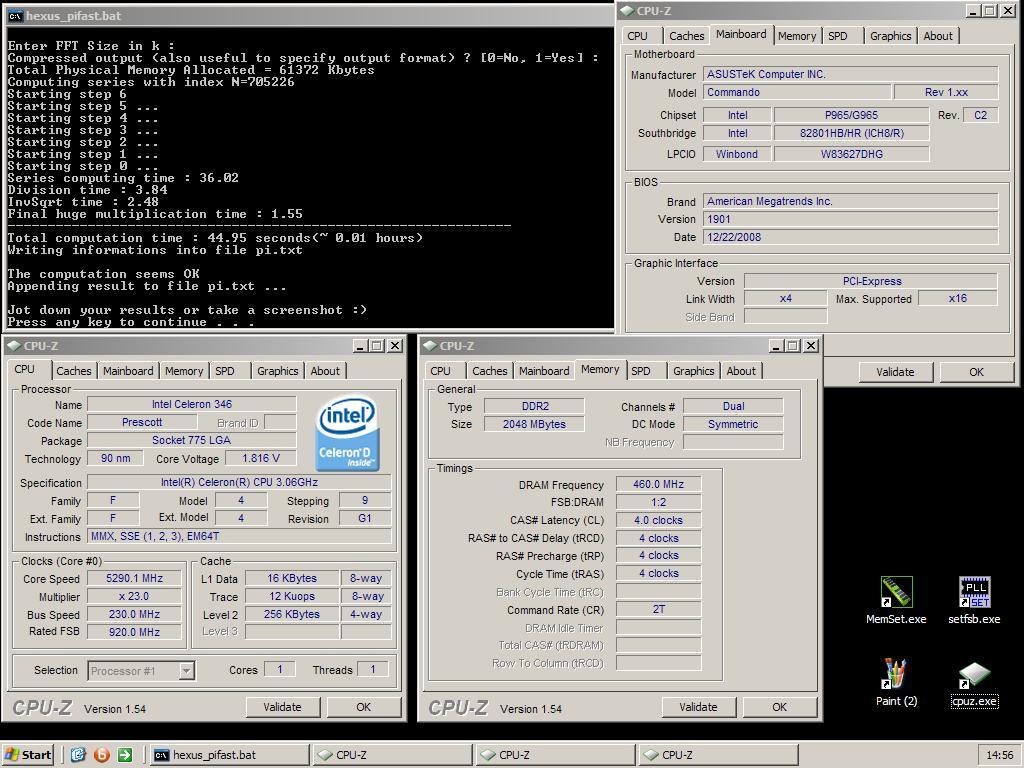Screen dimensions: 1024x768
Task: Click CPU-Z icon in the CPU window title bar
Action: tap(13, 345)
